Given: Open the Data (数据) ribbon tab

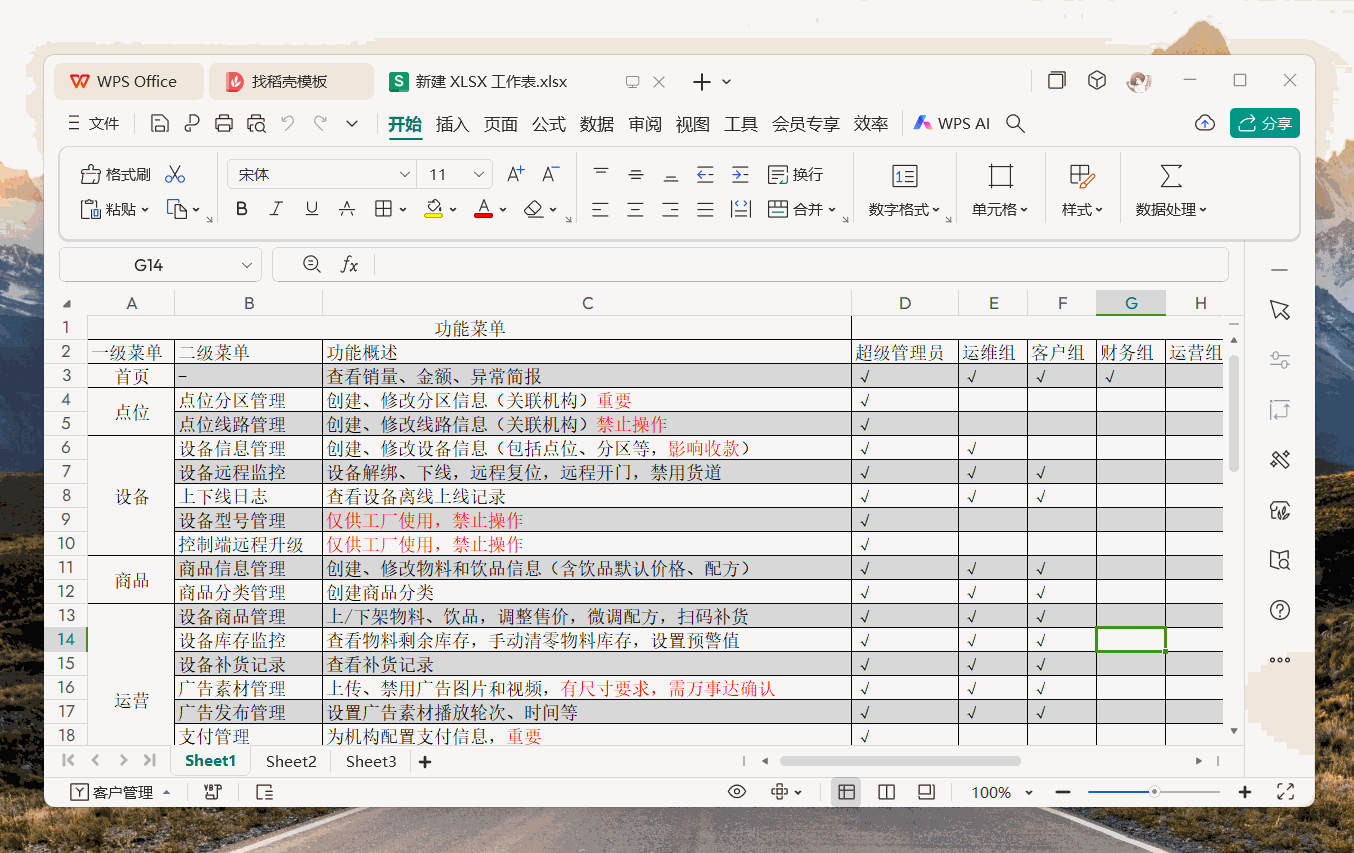Looking at the screenshot, I should pyautogui.click(x=597, y=124).
